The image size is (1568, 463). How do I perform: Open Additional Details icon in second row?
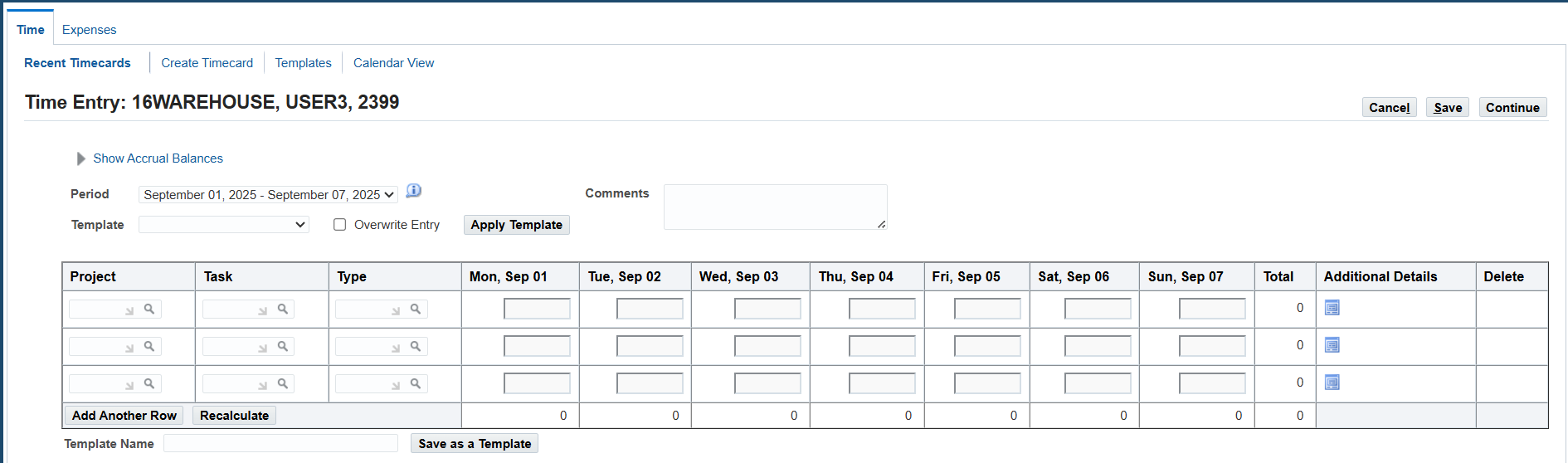coord(1332,345)
